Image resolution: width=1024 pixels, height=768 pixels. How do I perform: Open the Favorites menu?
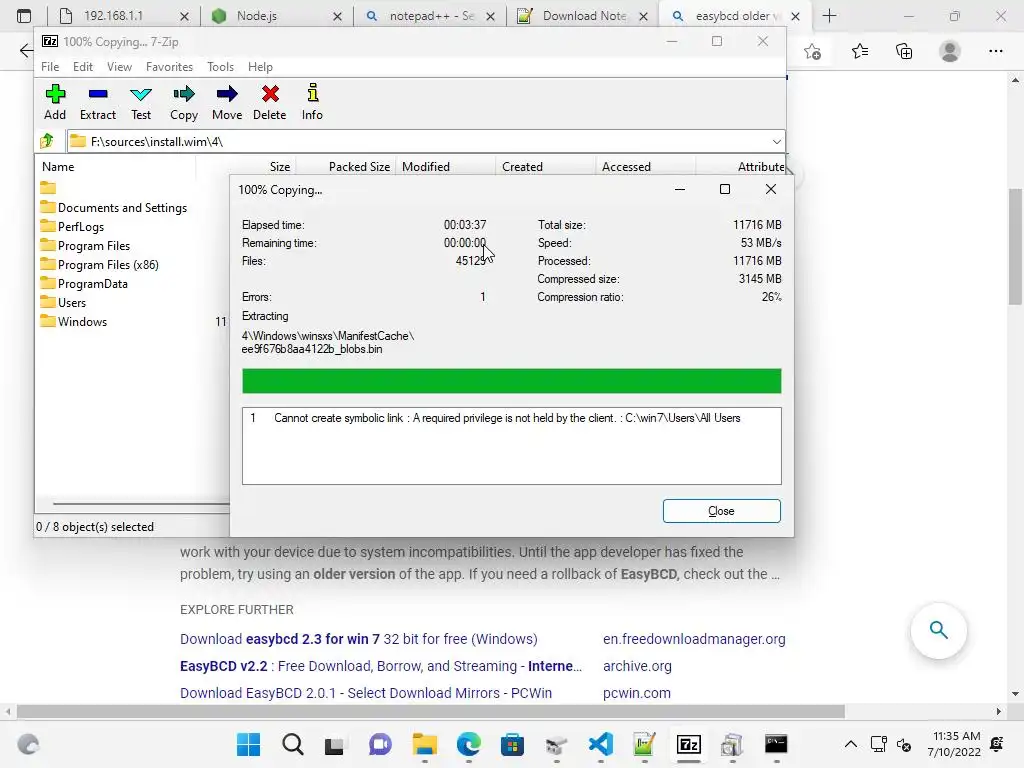coord(169,67)
